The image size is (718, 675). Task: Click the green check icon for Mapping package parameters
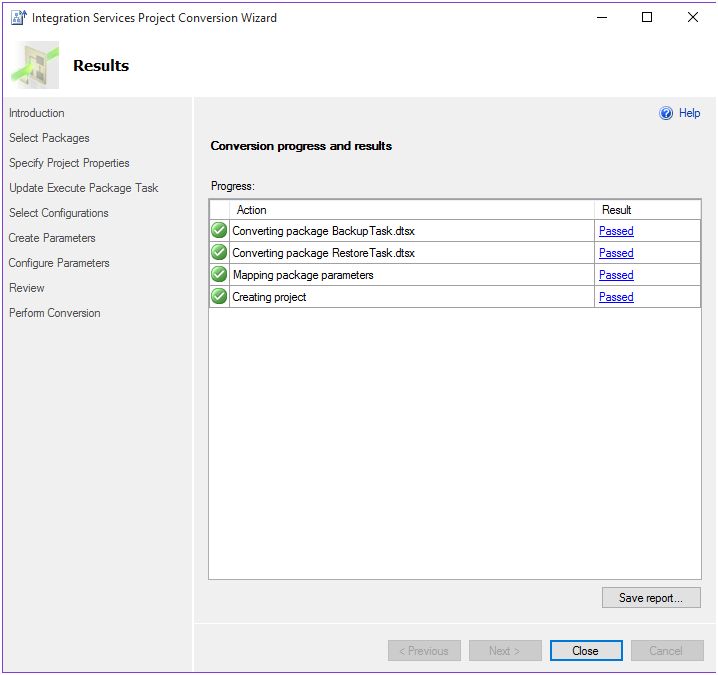pyautogui.click(x=219, y=274)
